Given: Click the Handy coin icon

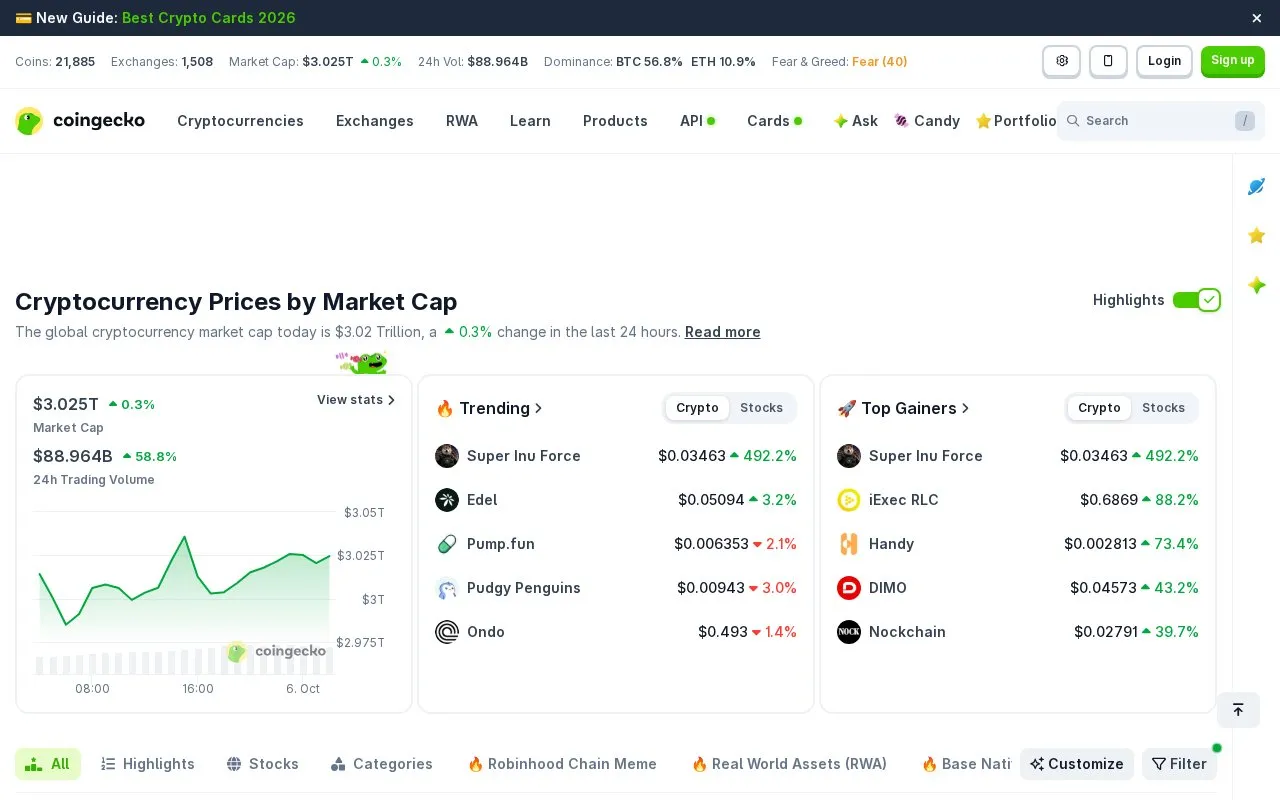Looking at the screenshot, I should 849,544.
